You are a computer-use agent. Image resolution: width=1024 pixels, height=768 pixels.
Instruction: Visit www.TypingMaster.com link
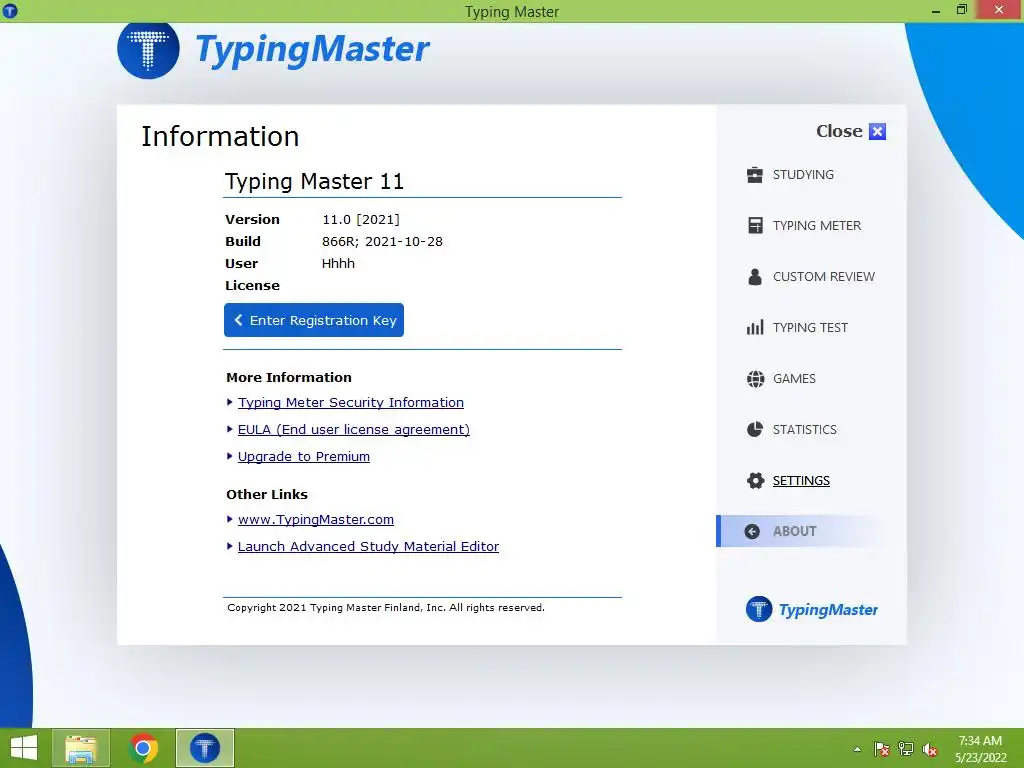316,519
